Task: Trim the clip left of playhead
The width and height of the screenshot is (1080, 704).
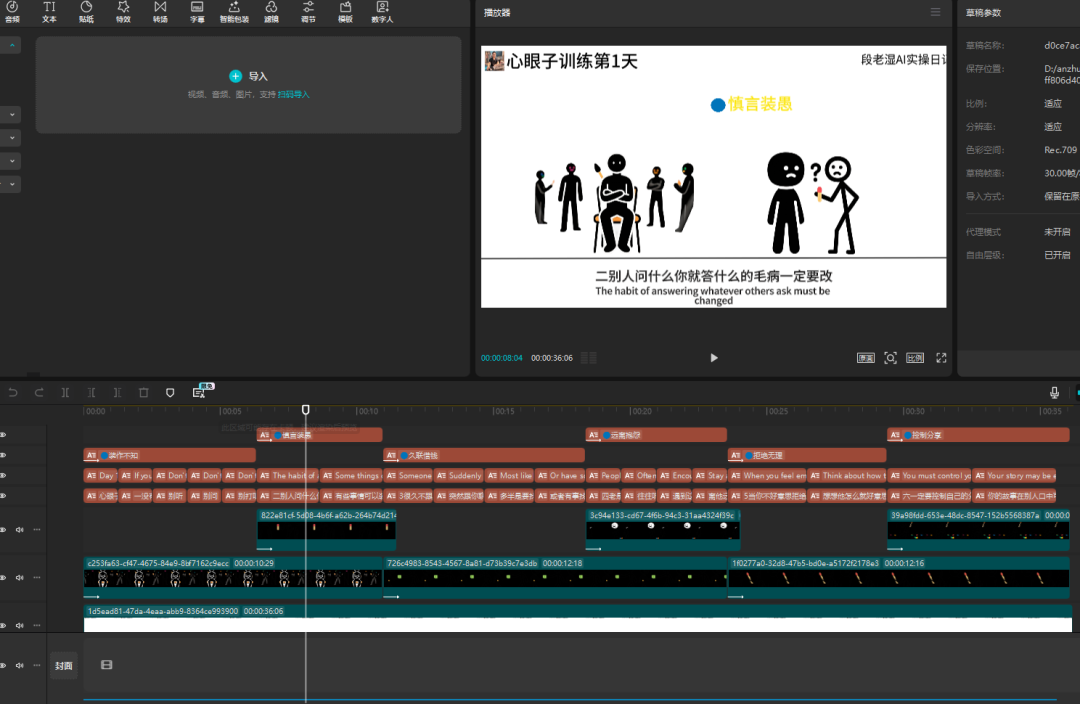Action: point(92,393)
